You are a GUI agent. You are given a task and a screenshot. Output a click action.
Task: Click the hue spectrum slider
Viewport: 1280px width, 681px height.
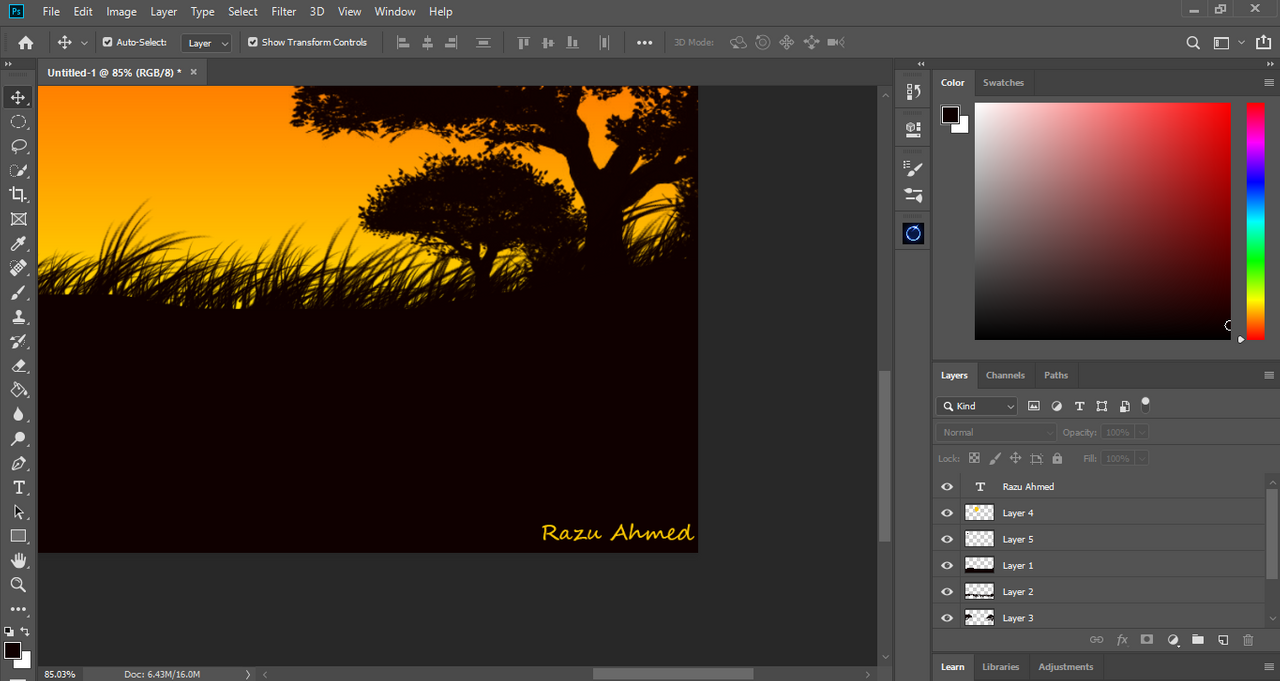pyautogui.click(x=1255, y=220)
